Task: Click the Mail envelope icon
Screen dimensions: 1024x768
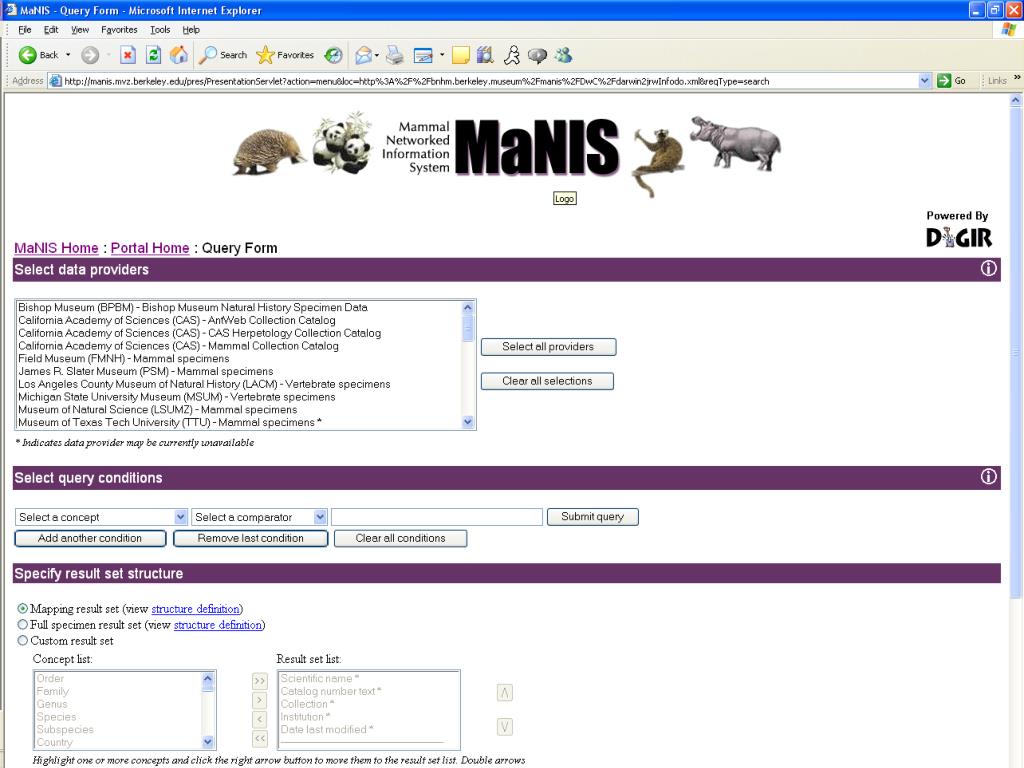Action: coord(363,56)
